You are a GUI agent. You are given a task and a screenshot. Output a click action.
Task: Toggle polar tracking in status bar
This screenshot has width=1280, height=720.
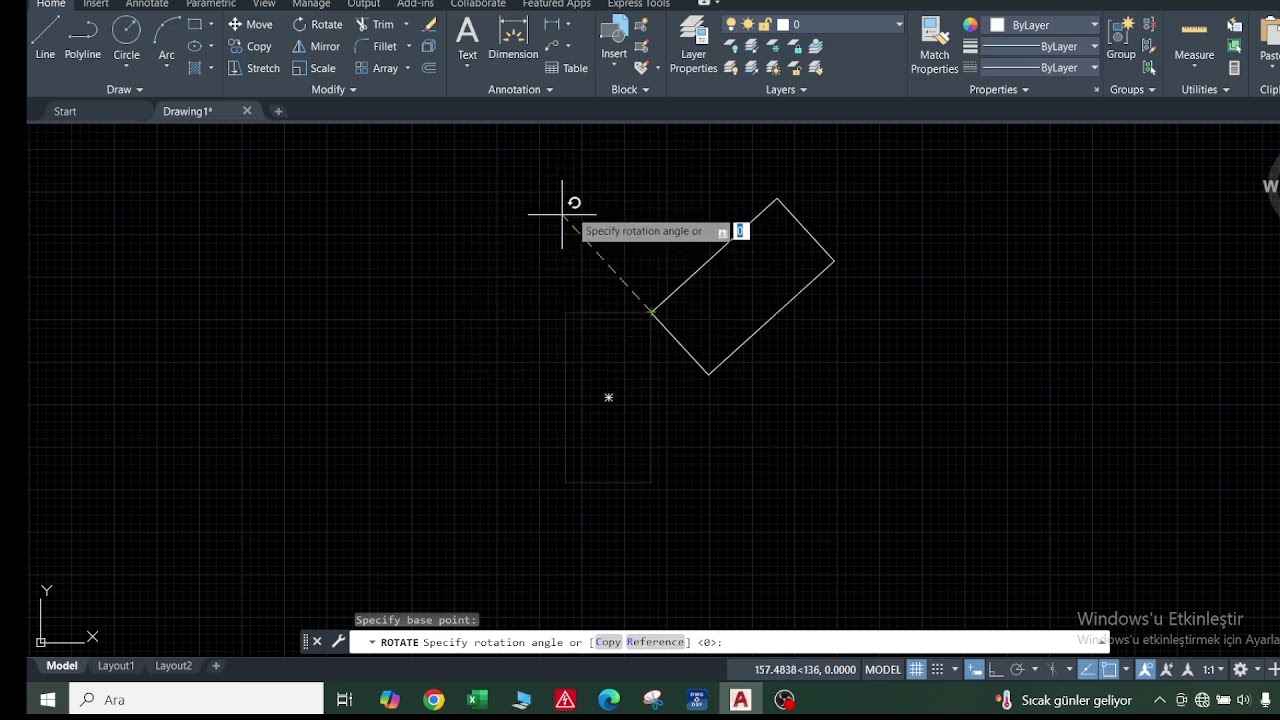(x=1017, y=669)
